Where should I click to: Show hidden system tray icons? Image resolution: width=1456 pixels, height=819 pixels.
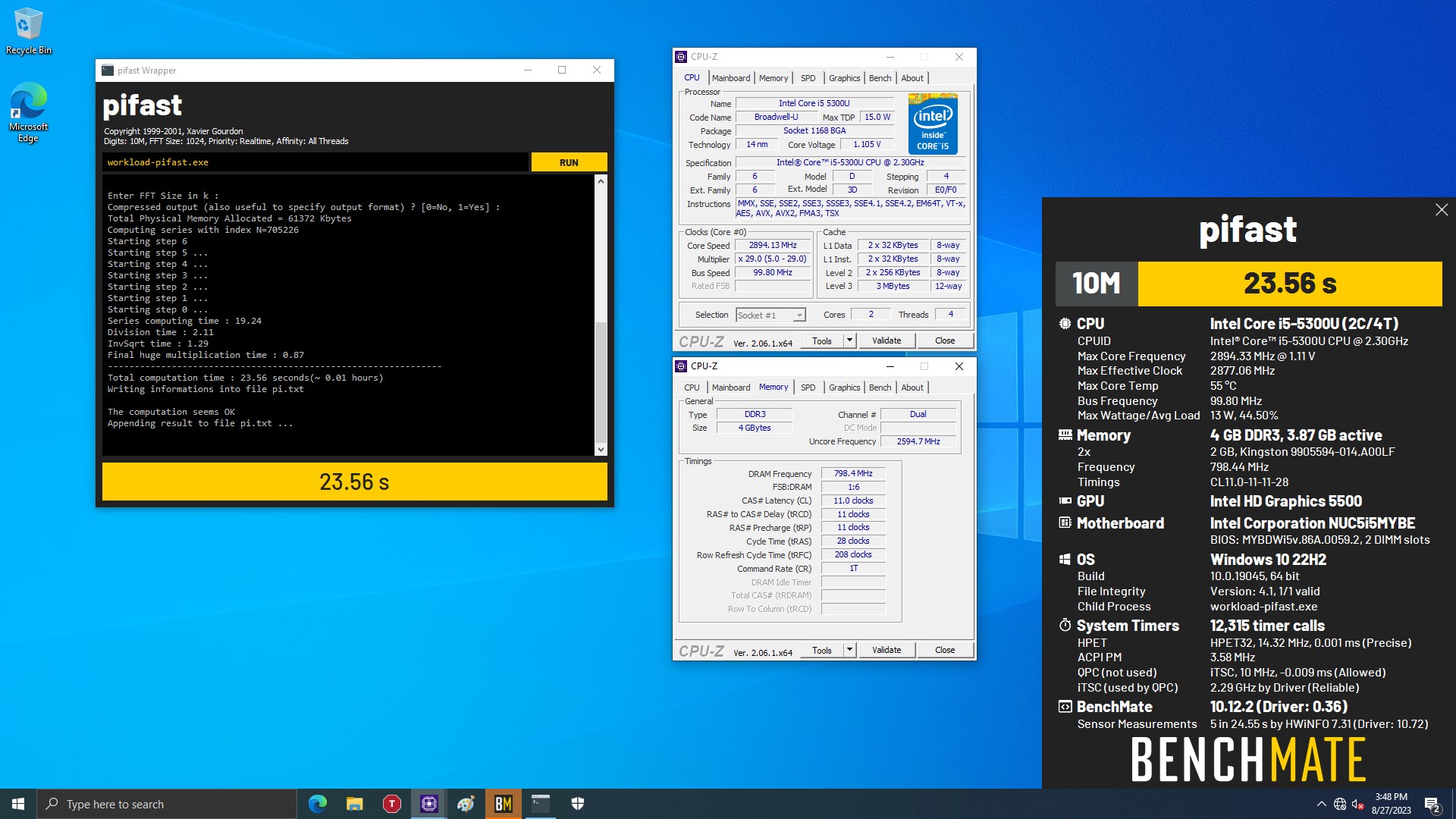coord(1322,804)
